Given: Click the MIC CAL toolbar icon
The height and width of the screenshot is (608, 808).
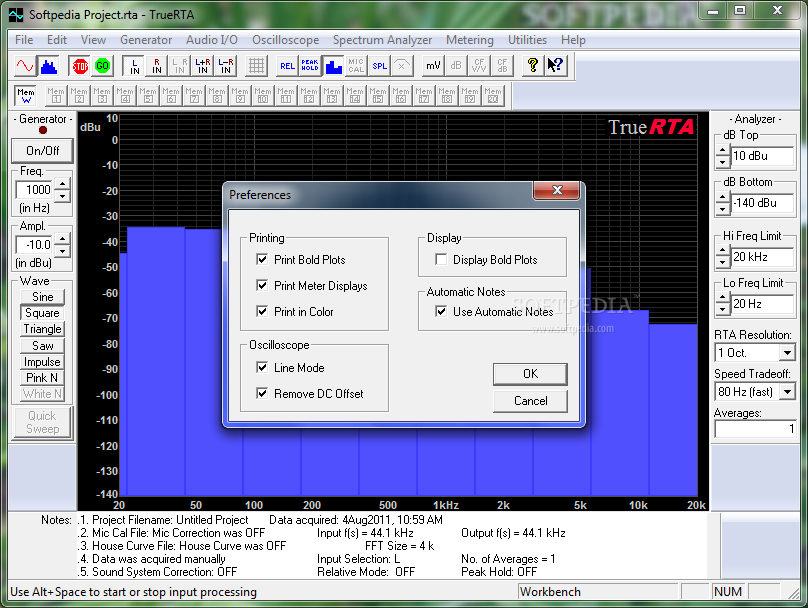Looking at the screenshot, I should tap(356, 65).
